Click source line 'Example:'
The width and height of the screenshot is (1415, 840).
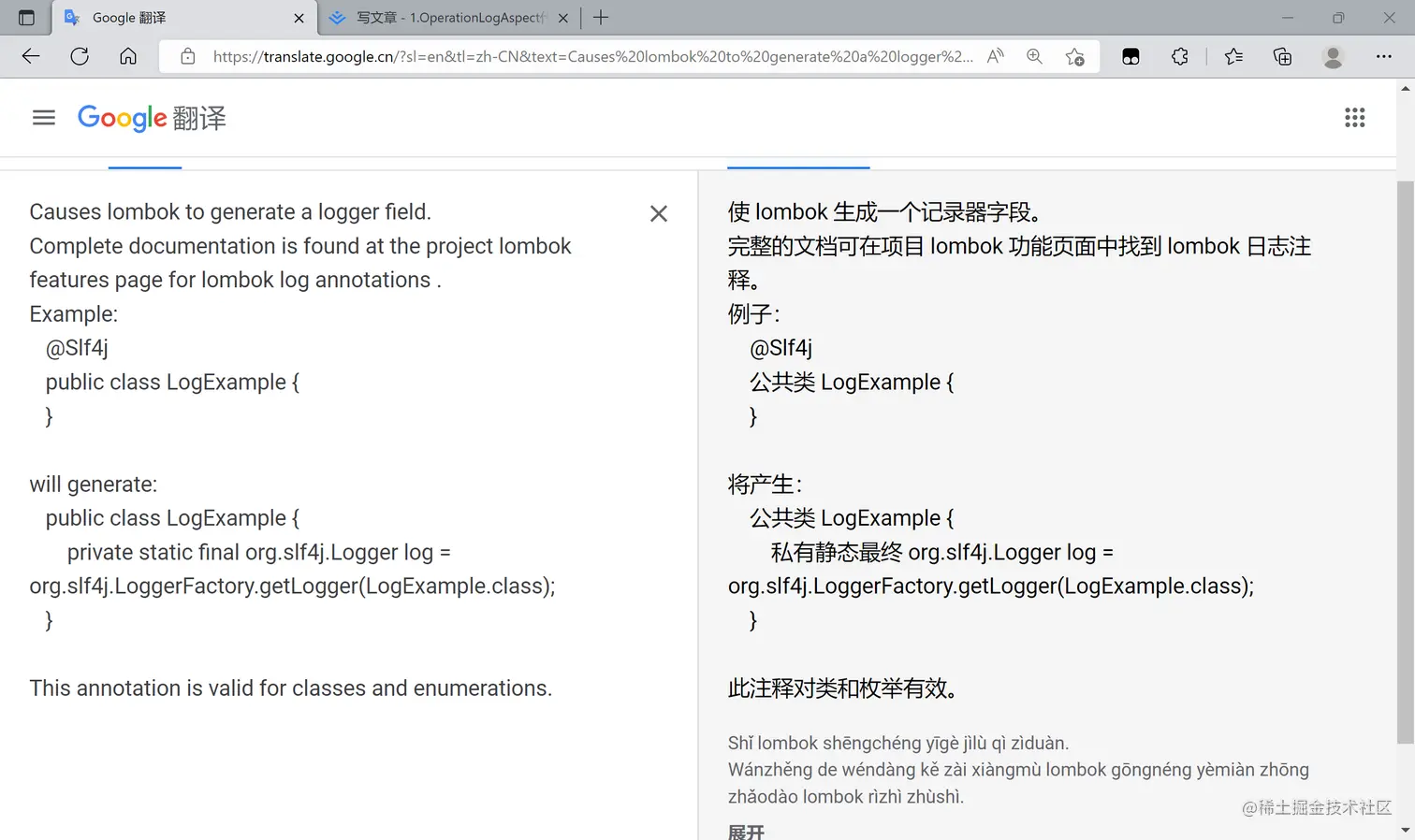coord(74,314)
